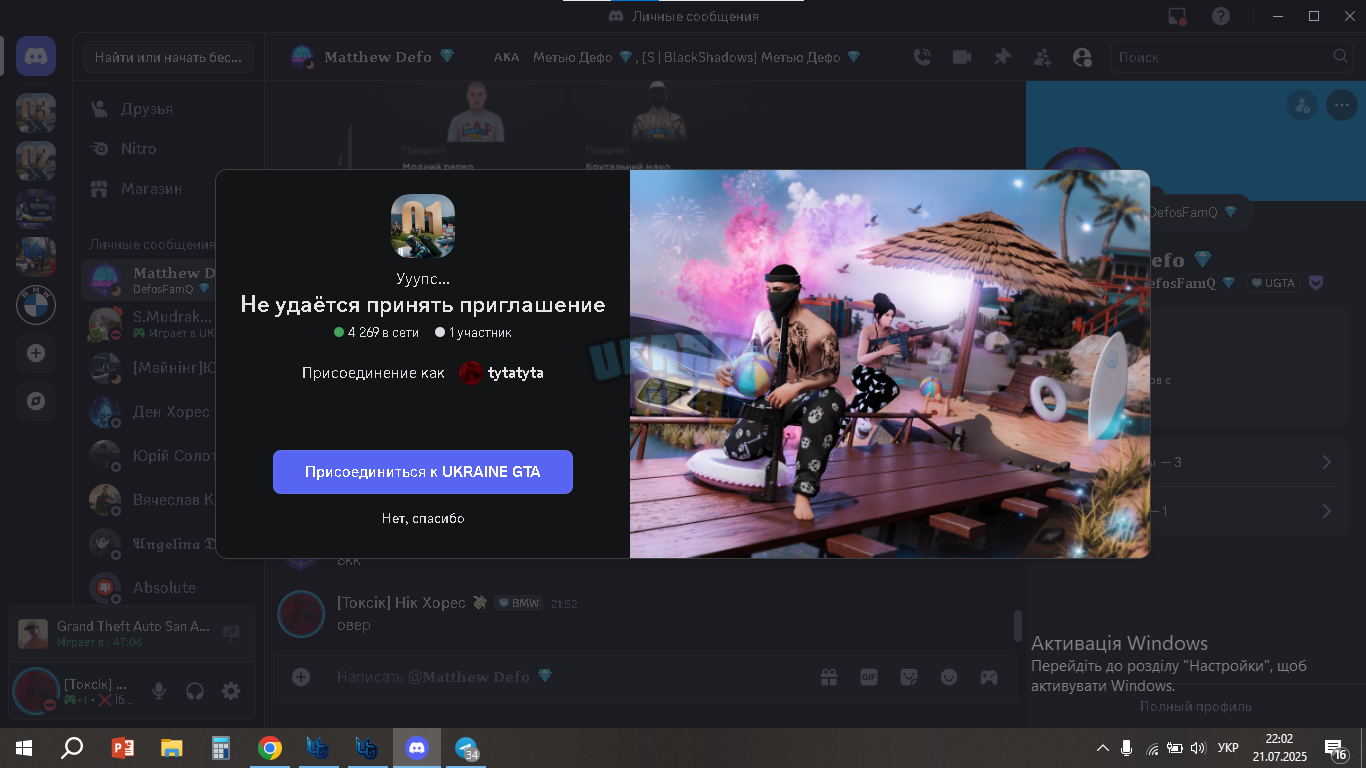Open Calculator from the taskbar
This screenshot has width=1366, height=768.
[221, 748]
